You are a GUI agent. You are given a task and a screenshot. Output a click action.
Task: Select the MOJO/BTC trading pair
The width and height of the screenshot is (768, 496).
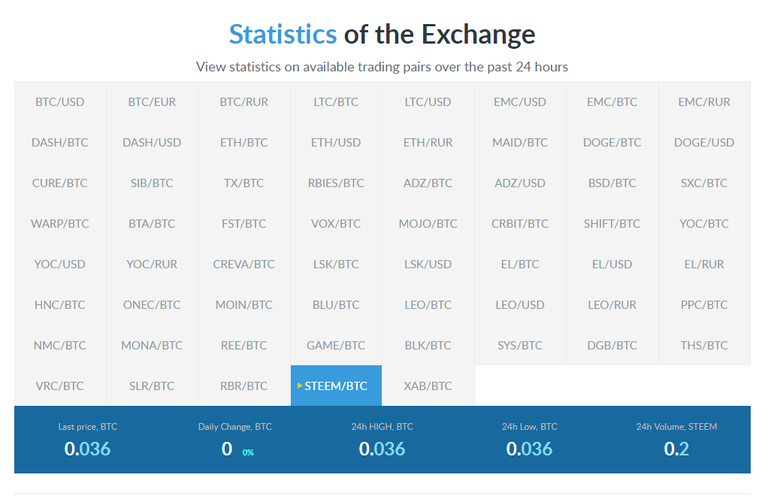coord(428,224)
